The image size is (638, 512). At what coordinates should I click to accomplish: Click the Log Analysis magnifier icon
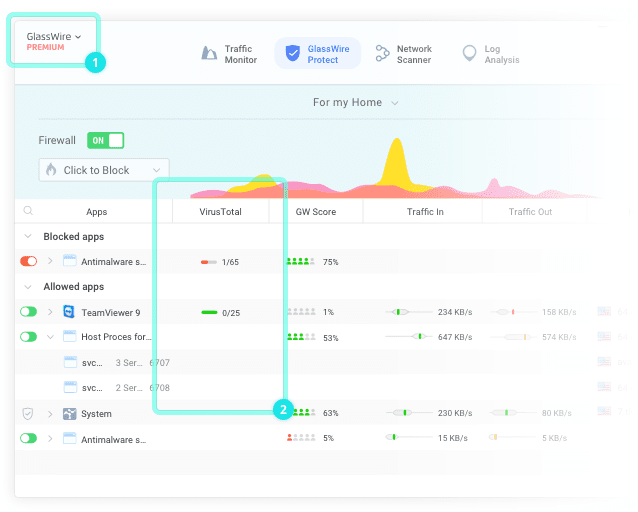coord(469,53)
